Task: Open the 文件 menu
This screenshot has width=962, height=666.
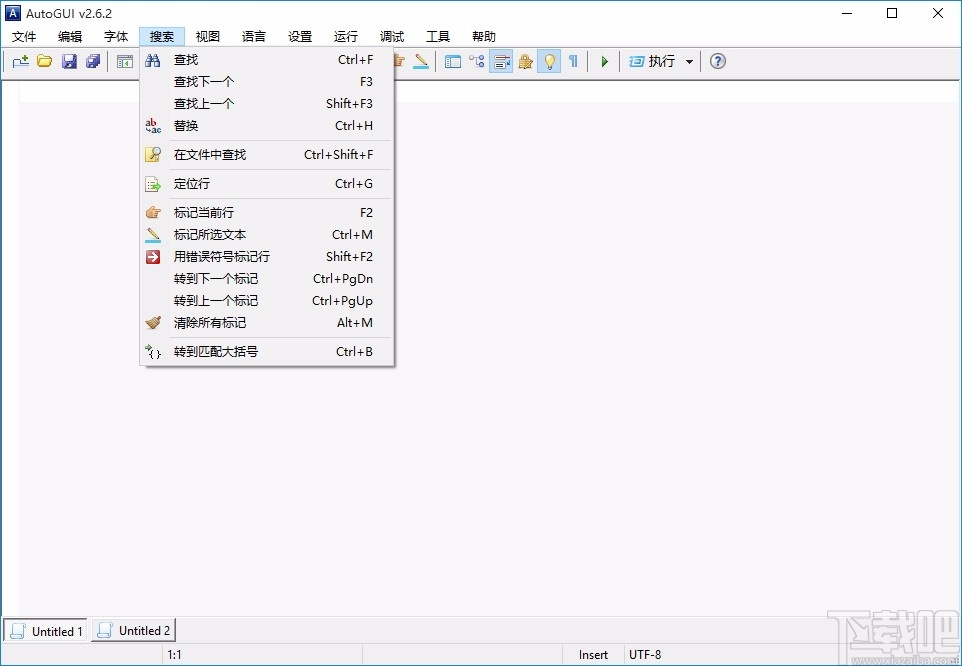Action: click(x=25, y=36)
